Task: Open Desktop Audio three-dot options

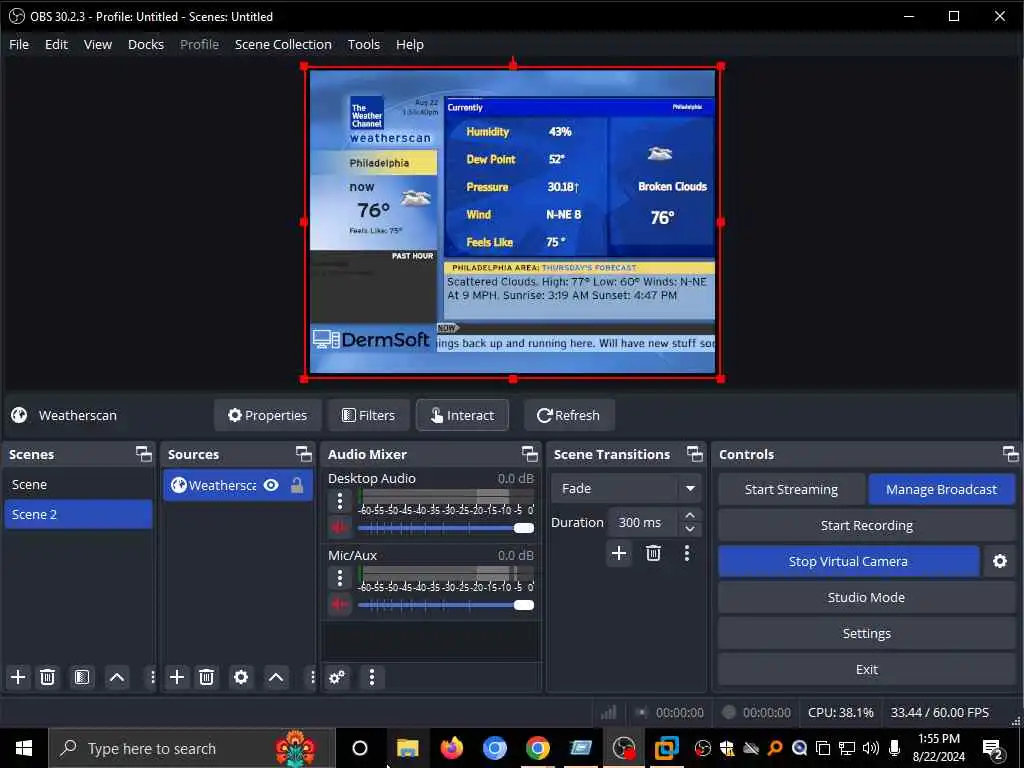Action: click(x=340, y=502)
